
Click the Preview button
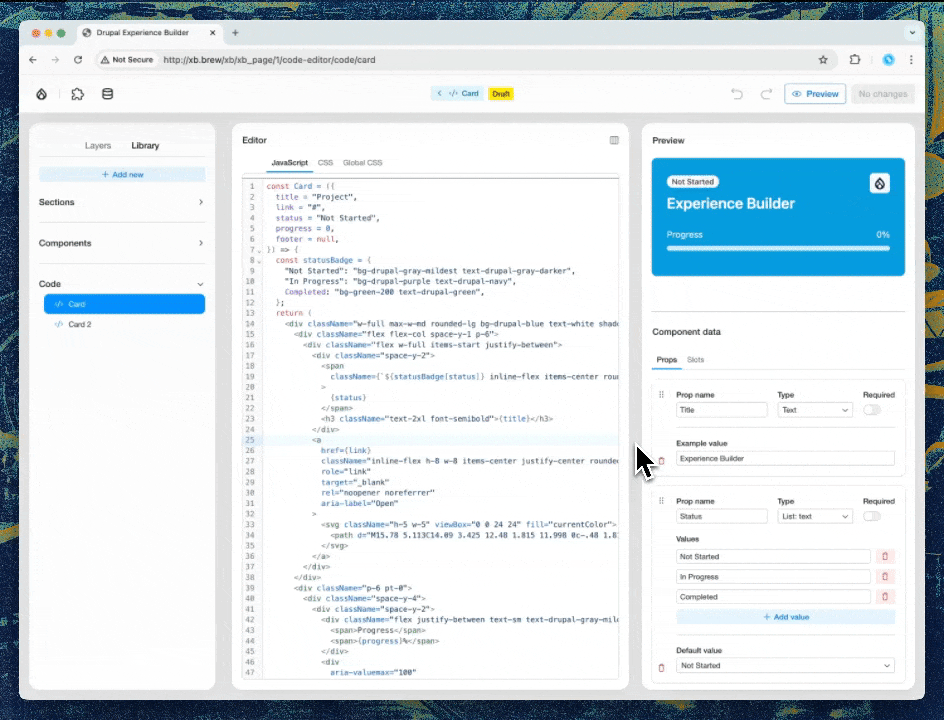pos(814,94)
